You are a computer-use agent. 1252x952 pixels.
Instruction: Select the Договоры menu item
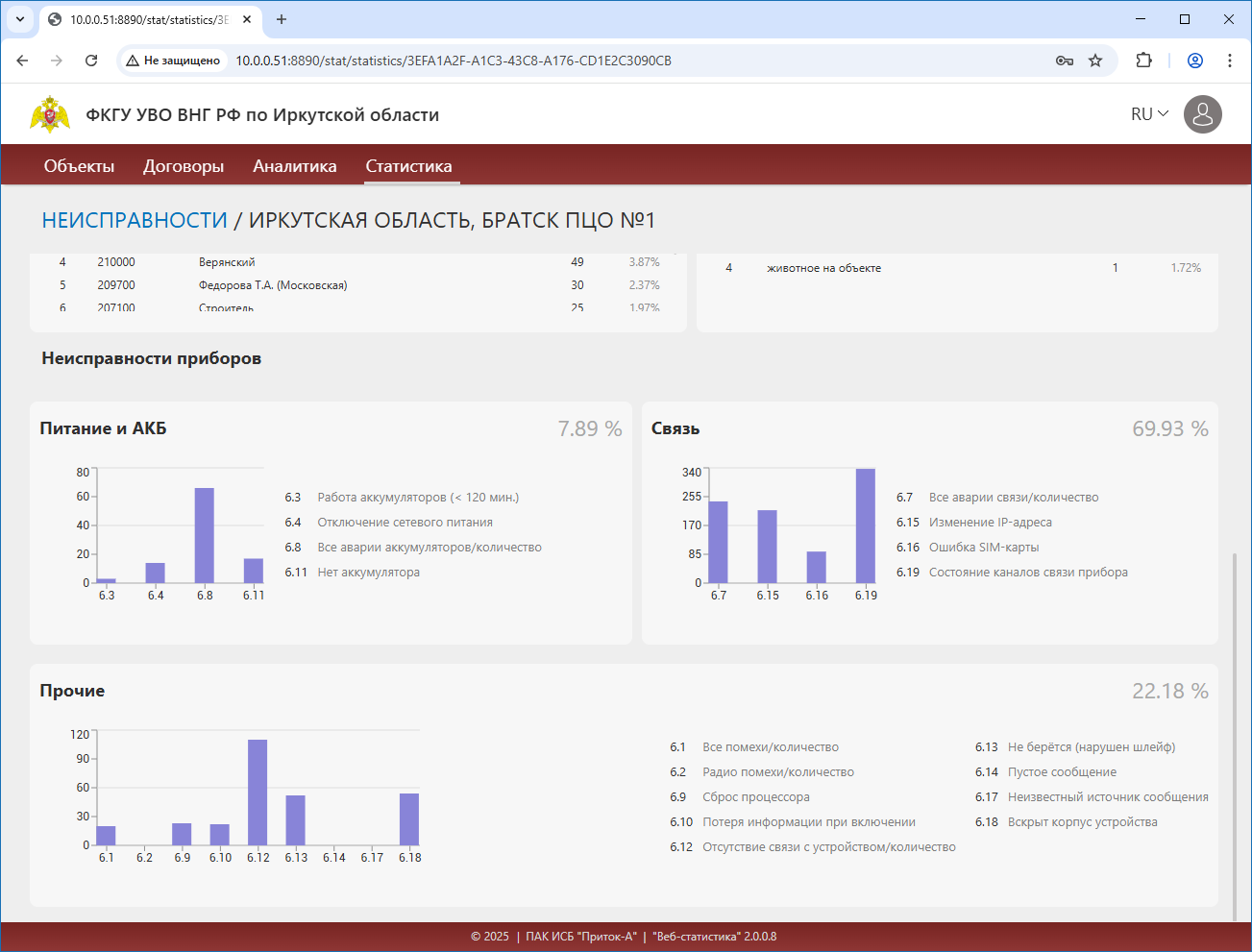tap(184, 166)
